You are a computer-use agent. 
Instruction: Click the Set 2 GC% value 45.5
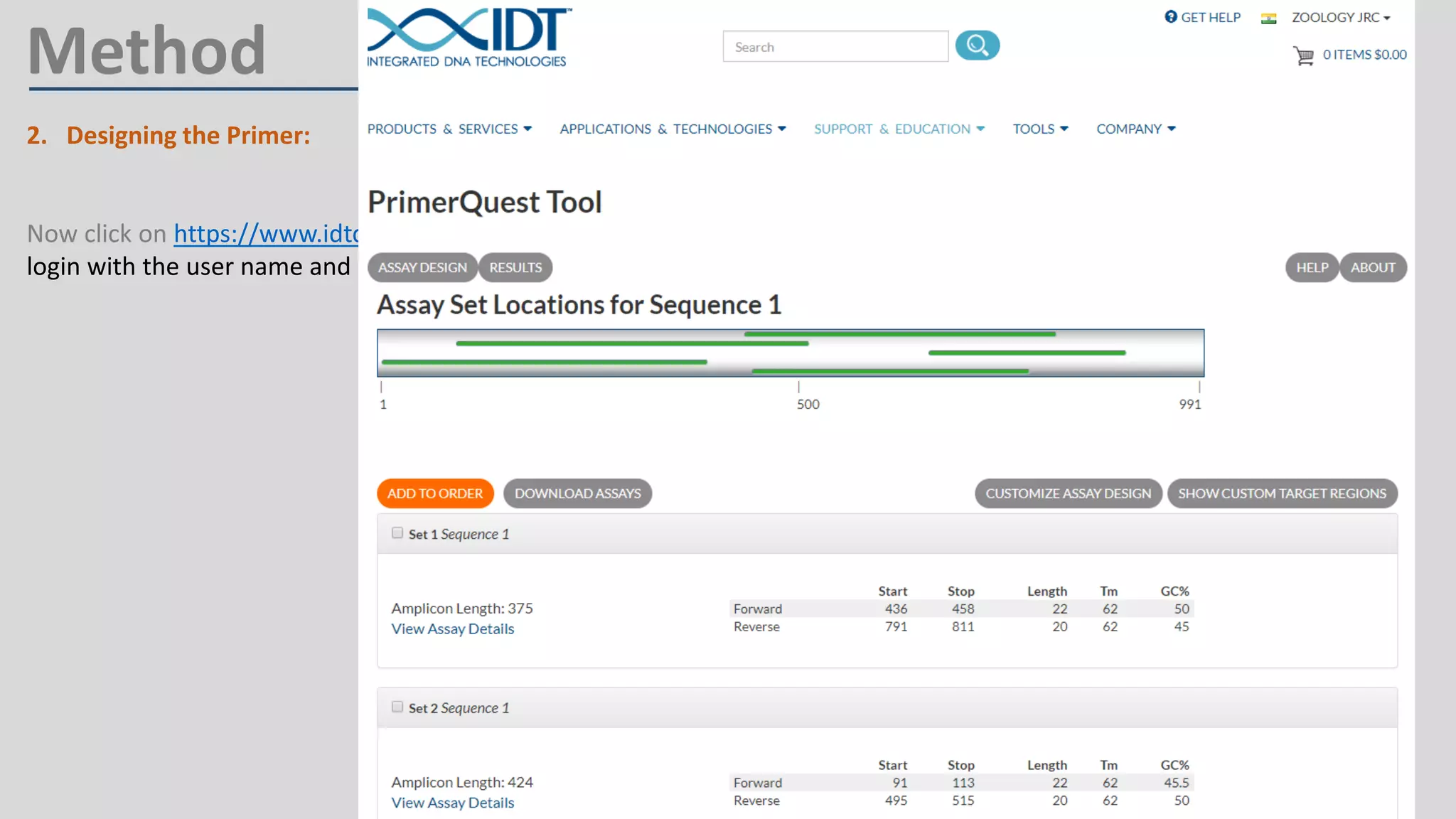pos(1177,783)
